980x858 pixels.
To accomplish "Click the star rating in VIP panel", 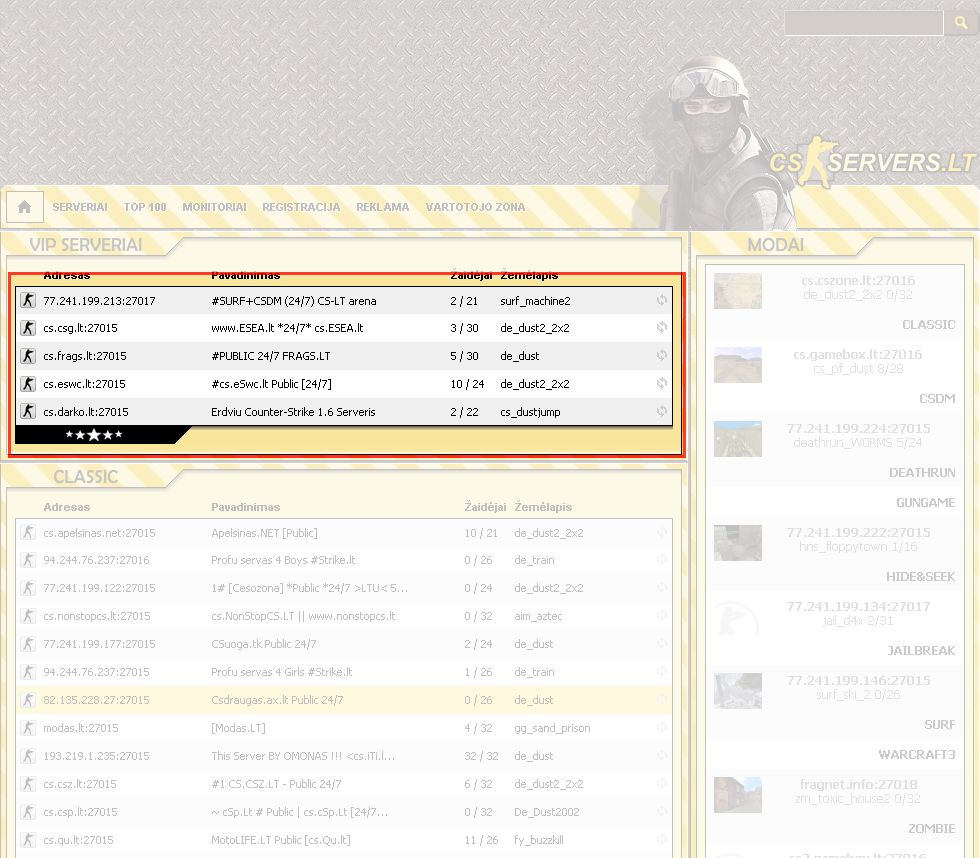I will click(94, 435).
